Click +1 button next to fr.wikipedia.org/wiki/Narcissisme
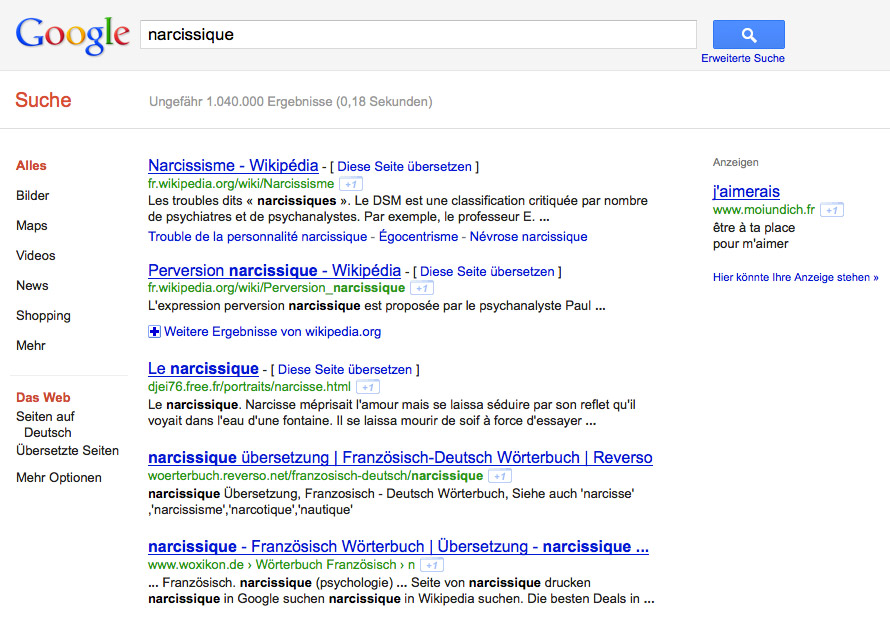 (350, 184)
